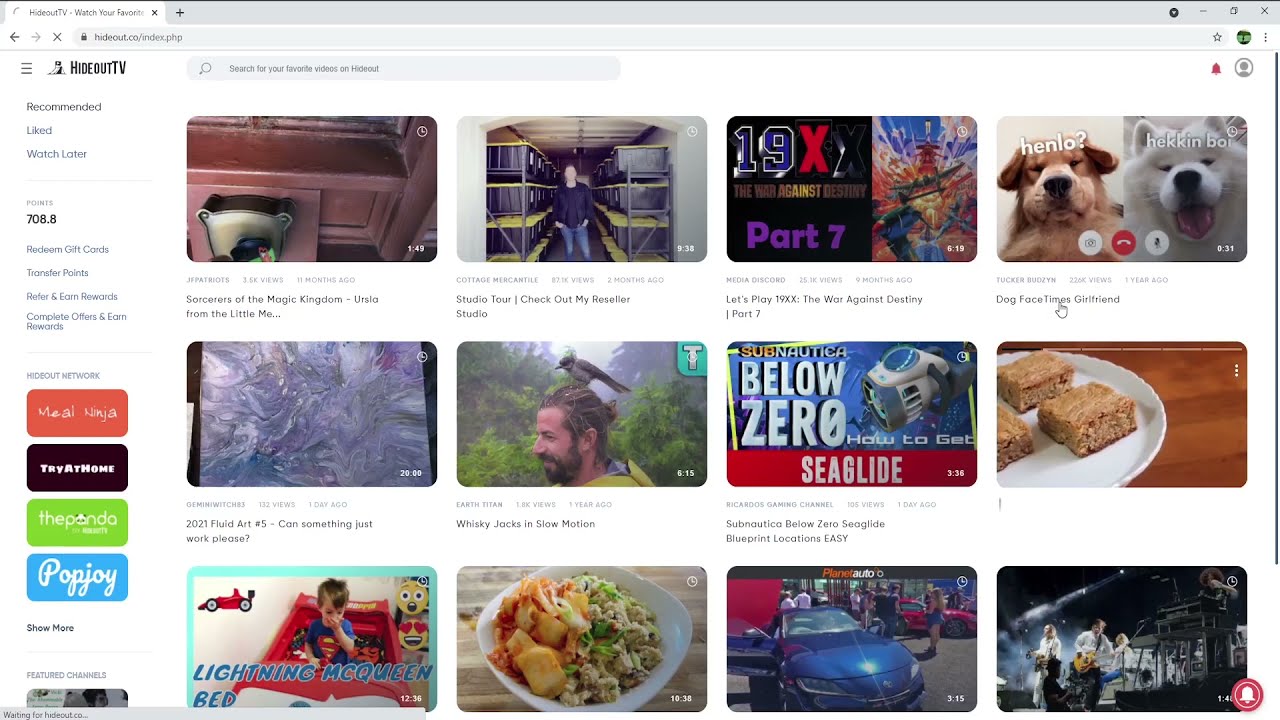Open first featured channel thumbnail
The height and width of the screenshot is (720, 1280).
(77, 698)
